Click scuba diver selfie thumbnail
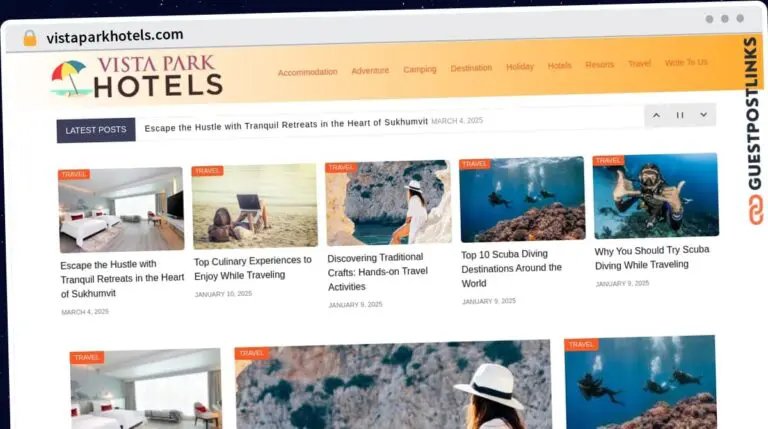Image resolution: width=768 pixels, height=429 pixels. click(656, 196)
